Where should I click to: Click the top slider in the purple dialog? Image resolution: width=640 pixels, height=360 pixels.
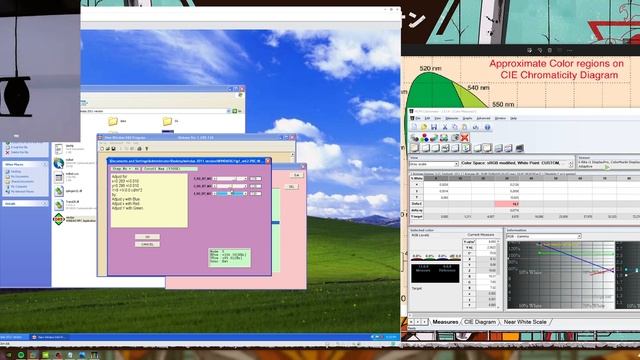[x=230, y=178]
